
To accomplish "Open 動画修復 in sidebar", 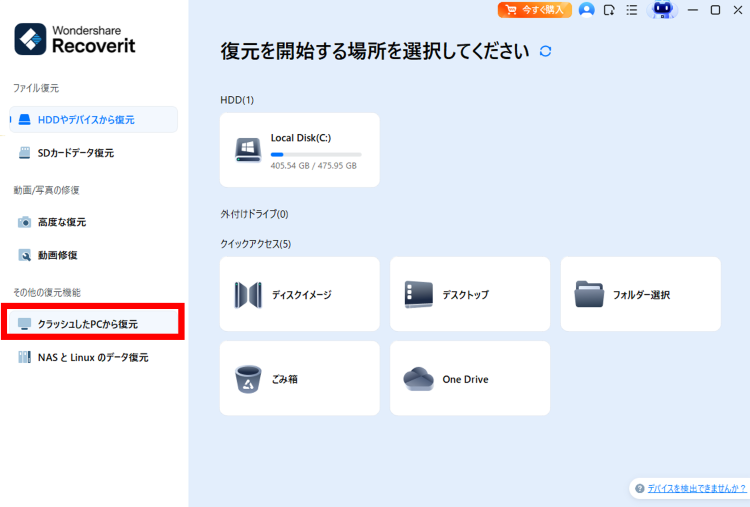I will click(x=93, y=255).
